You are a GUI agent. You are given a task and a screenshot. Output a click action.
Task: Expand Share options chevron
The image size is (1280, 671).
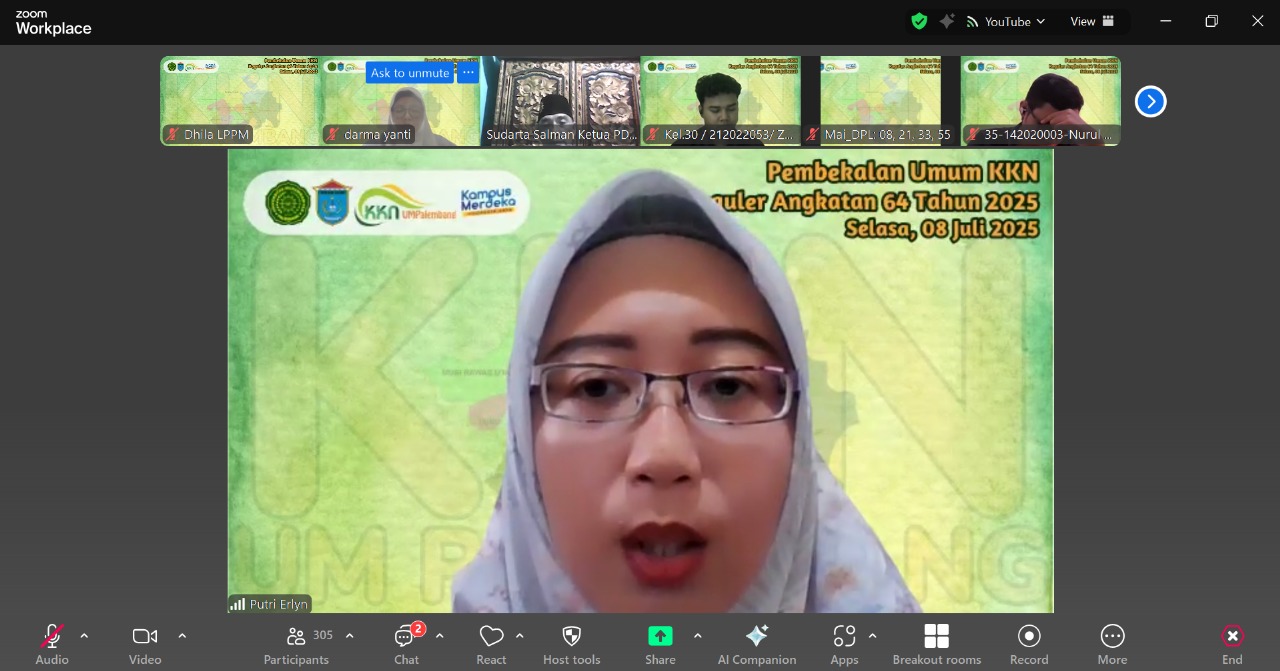point(697,636)
